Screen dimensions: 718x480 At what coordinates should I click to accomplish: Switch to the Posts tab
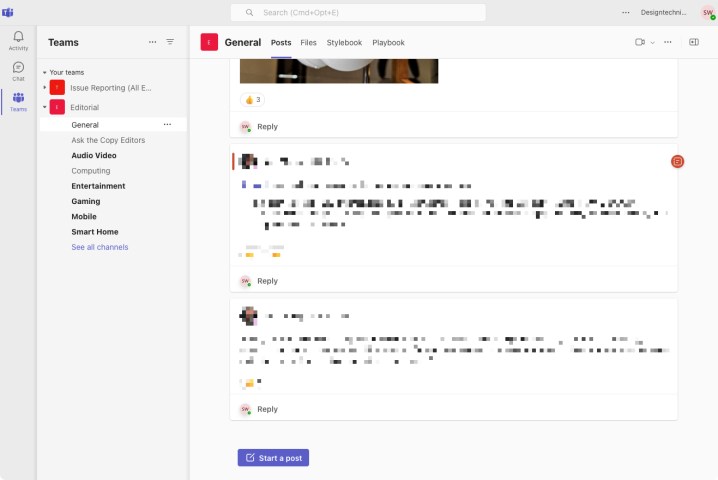281,43
